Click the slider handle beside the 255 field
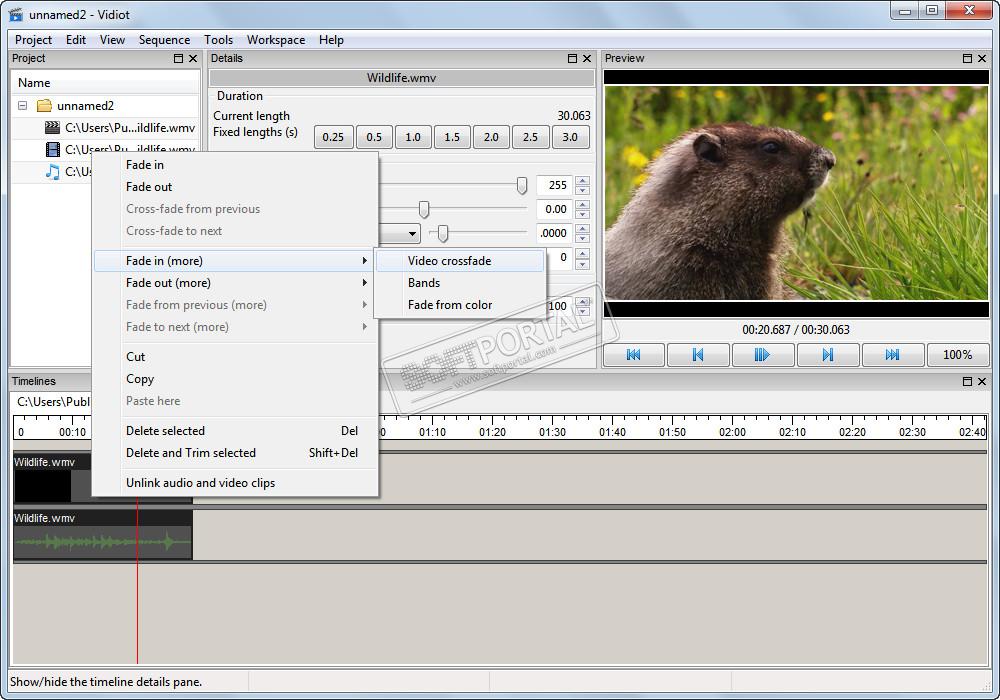This screenshot has width=1000, height=700. 521,185
